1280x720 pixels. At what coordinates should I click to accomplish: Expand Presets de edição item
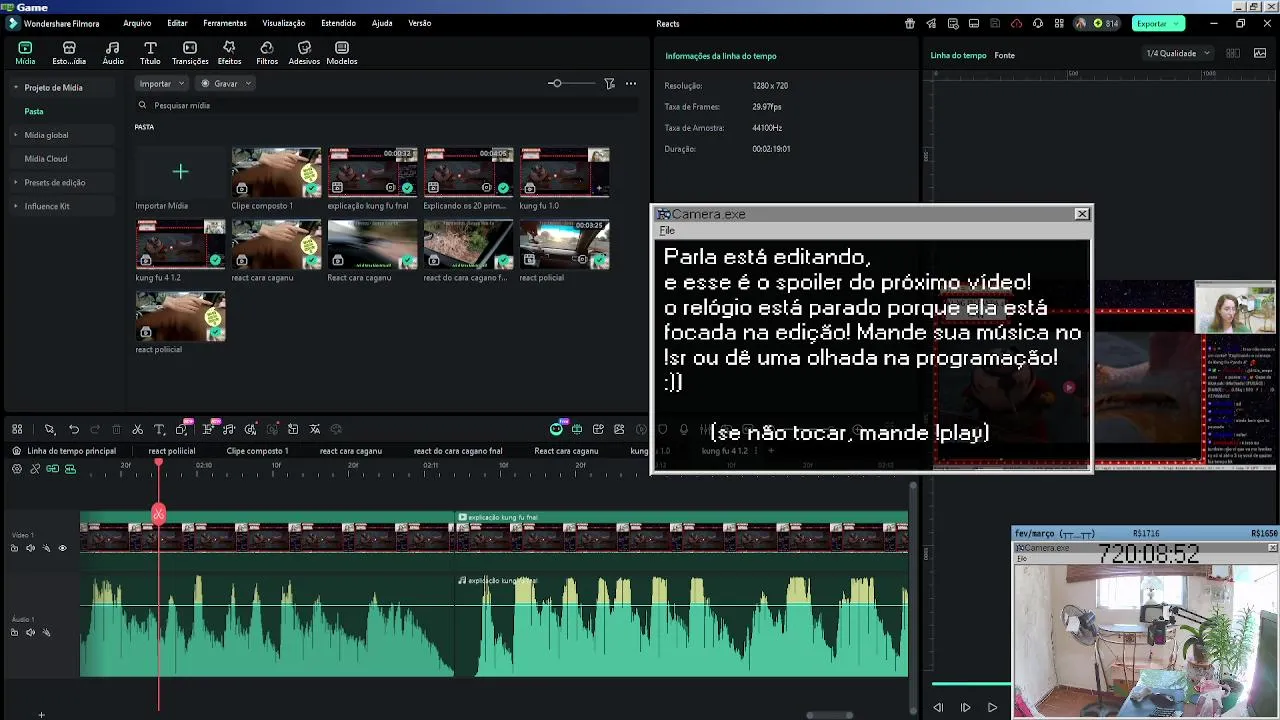pyautogui.click(x=16, y=182)
